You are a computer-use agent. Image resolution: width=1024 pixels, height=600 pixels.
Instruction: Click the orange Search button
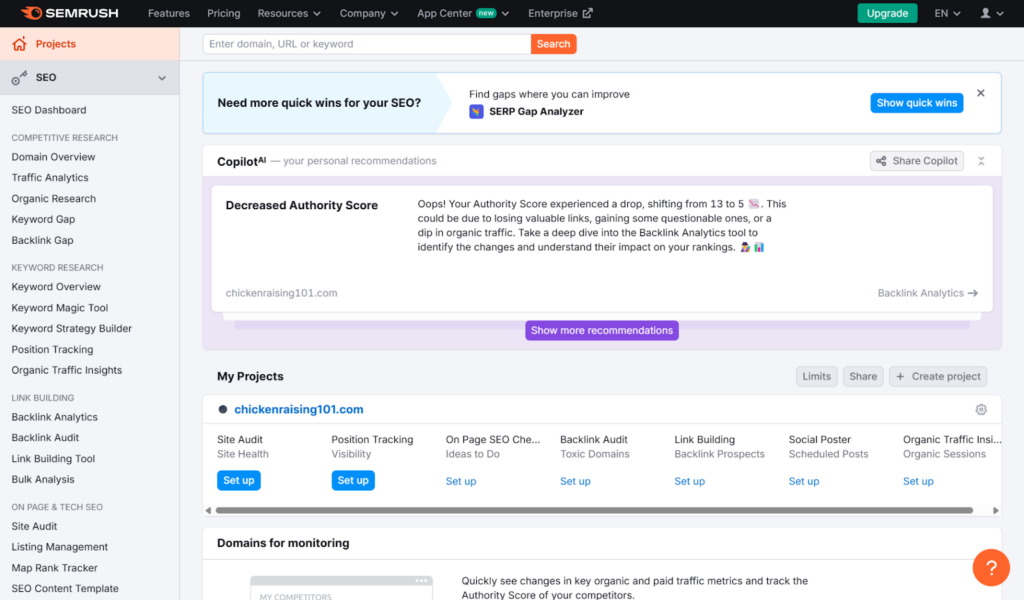(553, 44)
